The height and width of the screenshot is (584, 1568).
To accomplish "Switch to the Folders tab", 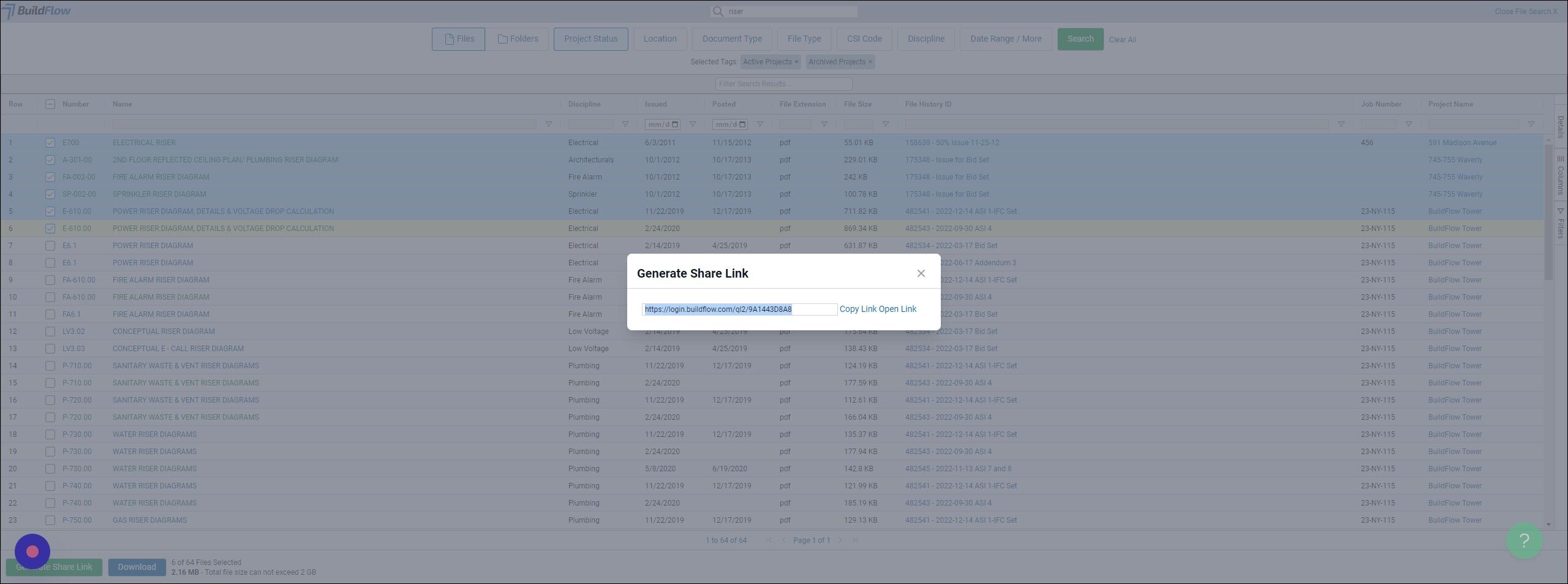I will click(518, 39).
